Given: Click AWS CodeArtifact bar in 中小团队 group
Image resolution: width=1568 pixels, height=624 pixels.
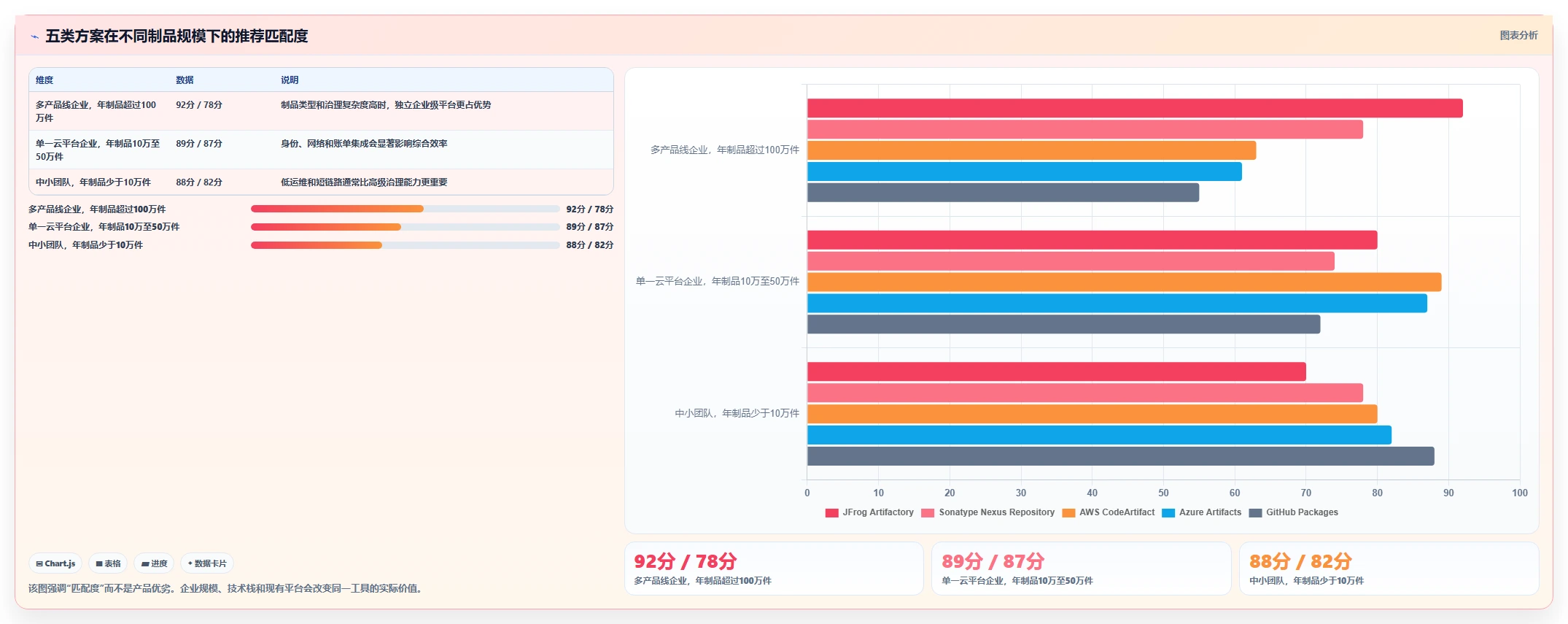Looking at the screenshot, I should tap(1092, 414).
